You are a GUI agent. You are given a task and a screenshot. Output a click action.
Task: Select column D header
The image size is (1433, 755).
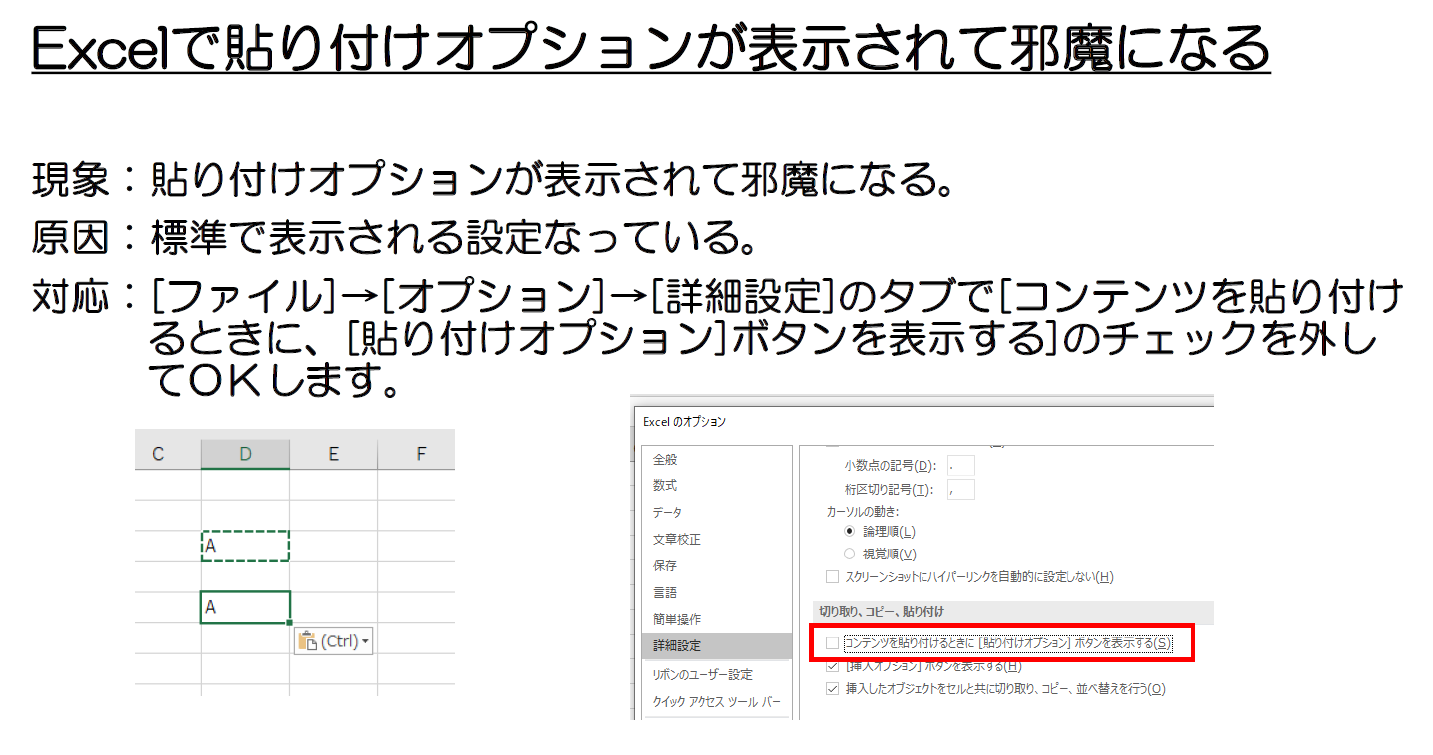click(x=245, y=455)
